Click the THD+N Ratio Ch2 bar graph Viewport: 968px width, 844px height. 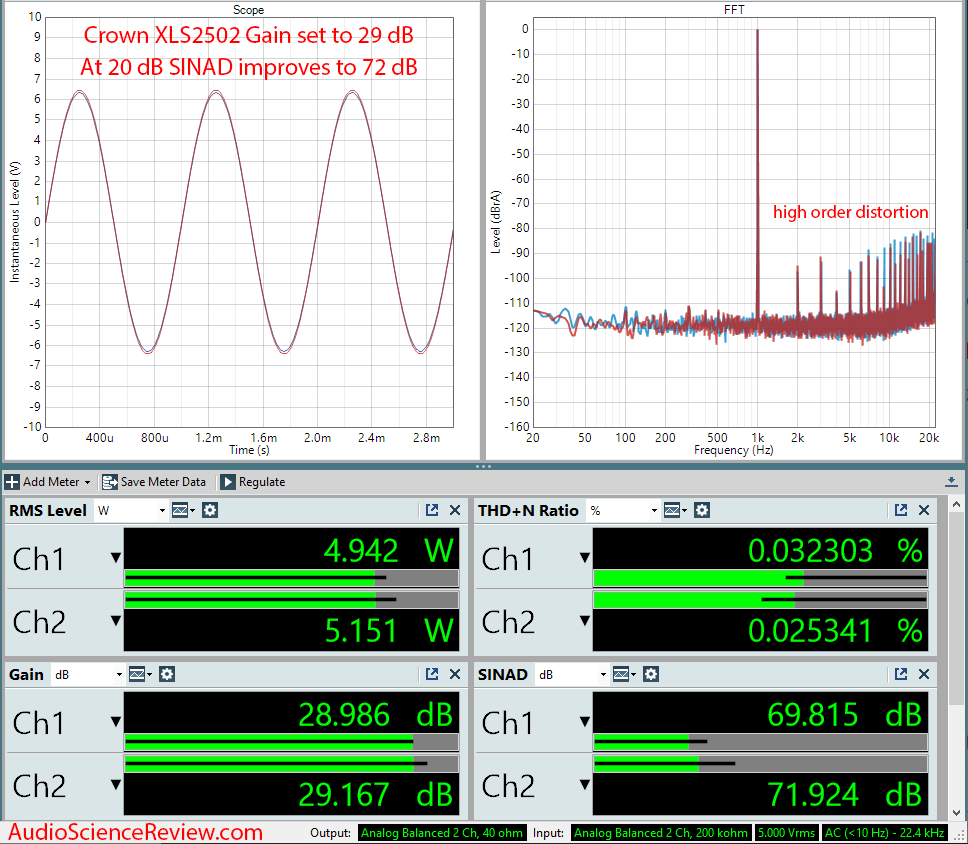(760, 600)
